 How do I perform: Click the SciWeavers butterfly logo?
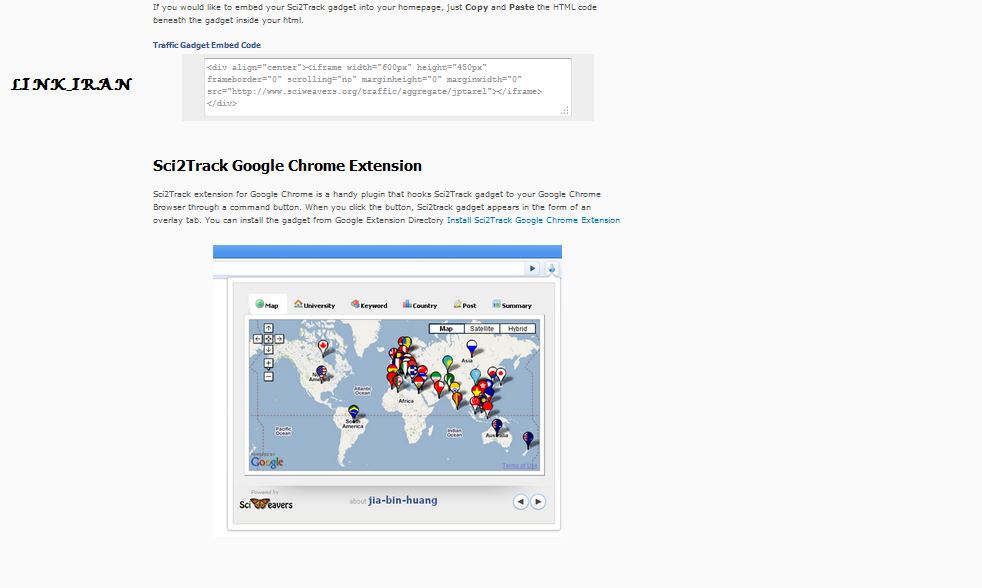pos(266,503)
